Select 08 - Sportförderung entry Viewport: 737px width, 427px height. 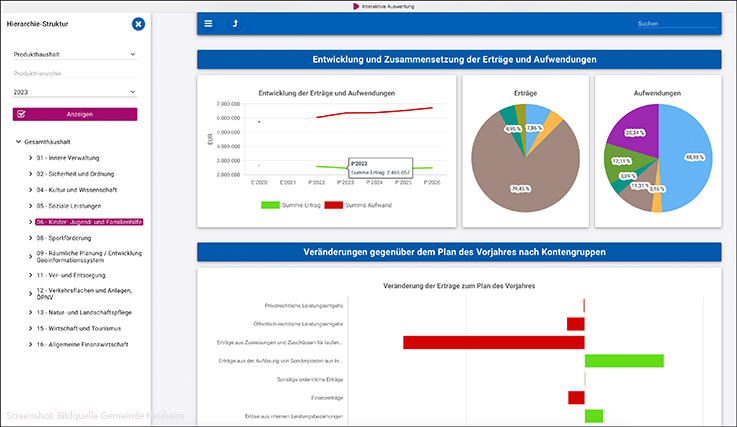pyautogui.click(x=63, y=238)
